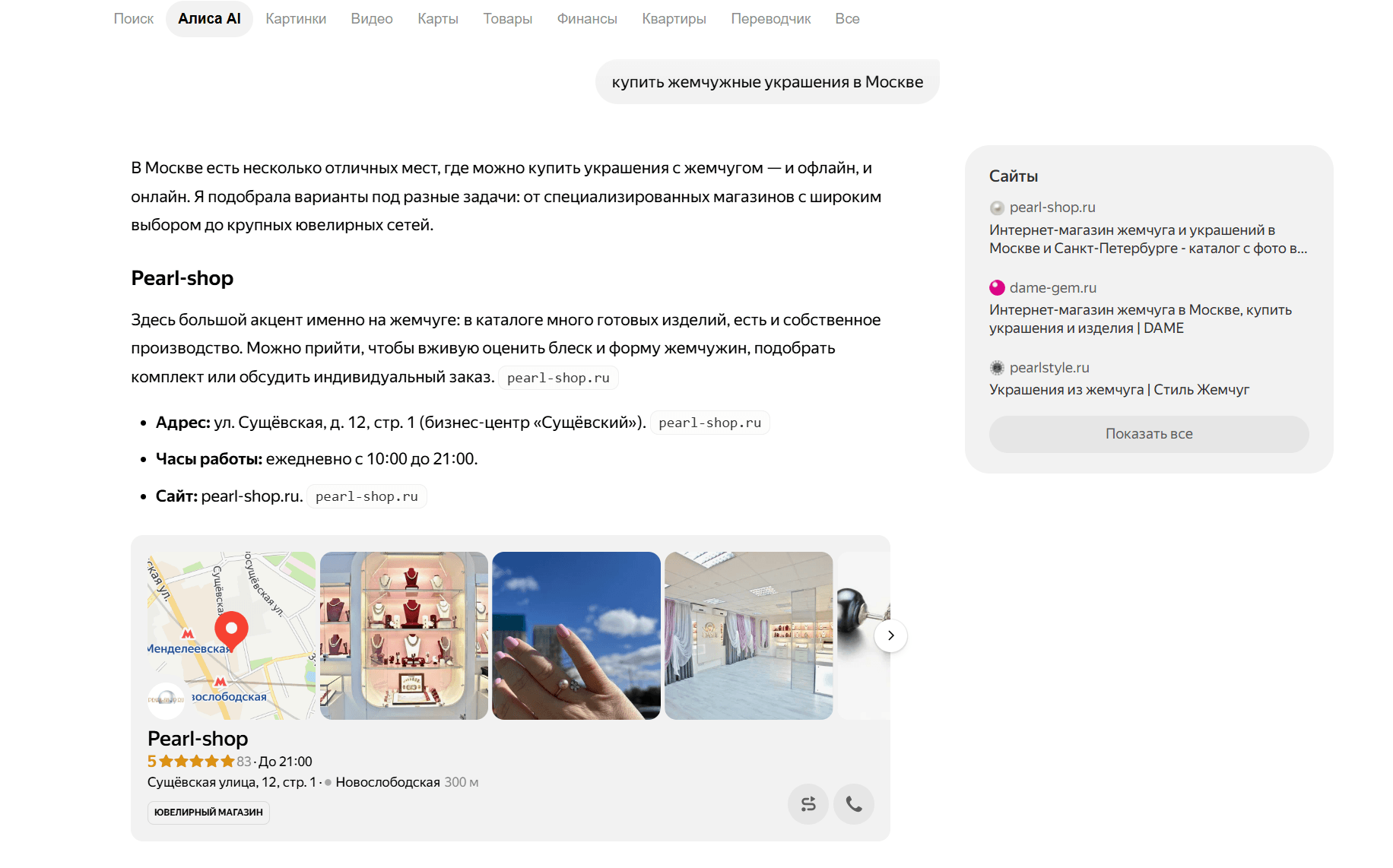Click the route directions icon
Screen dimensions: 1393x868
pyautogui.click(x=808, y=803)
